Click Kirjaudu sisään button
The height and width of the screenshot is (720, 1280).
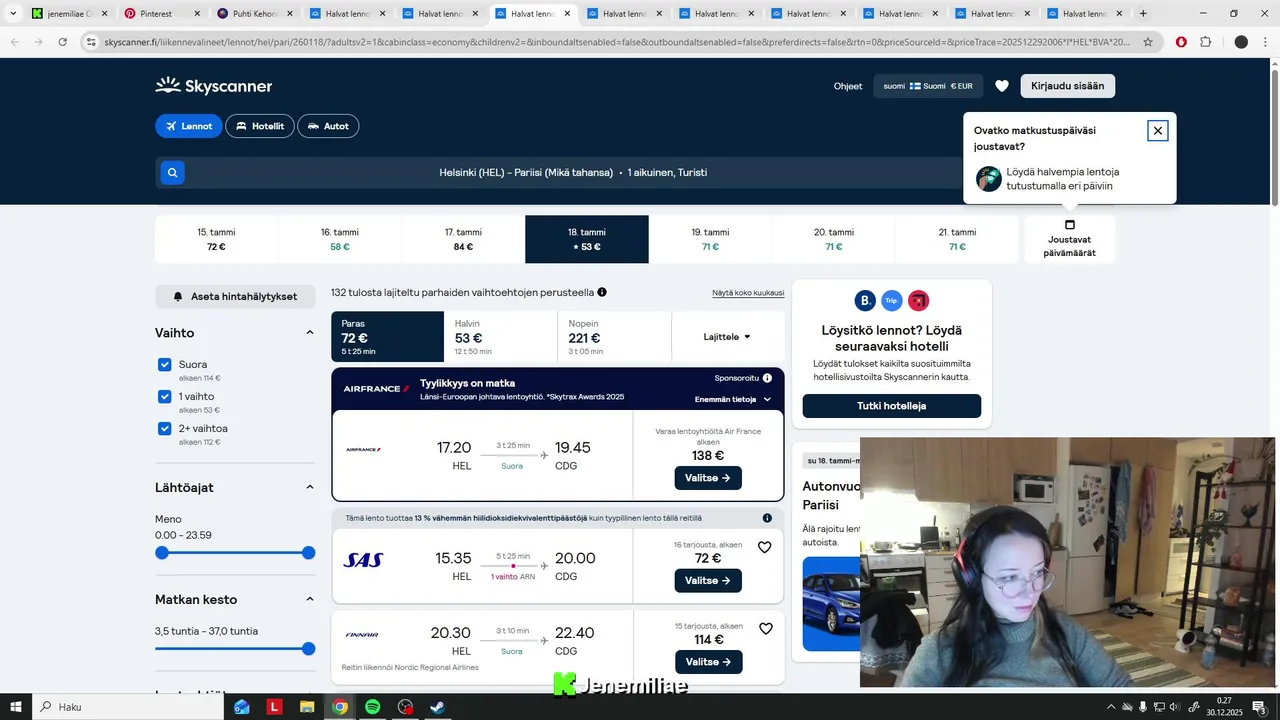coord(1068,86)
